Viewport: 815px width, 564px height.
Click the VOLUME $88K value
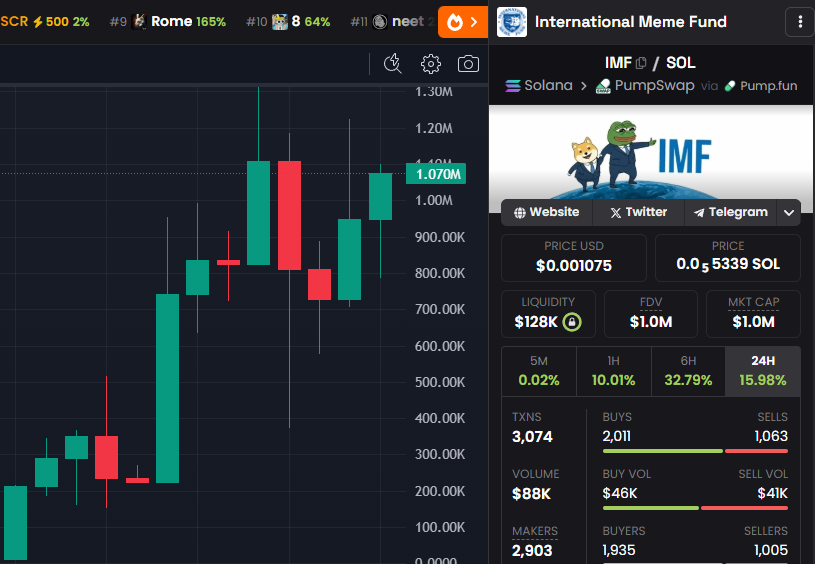point(531,494)
